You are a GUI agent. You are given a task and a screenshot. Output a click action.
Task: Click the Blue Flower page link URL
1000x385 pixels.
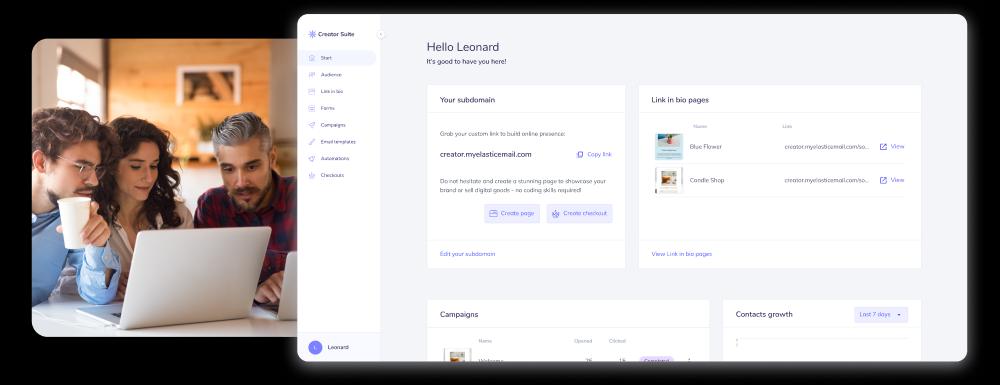click(827, 147)
